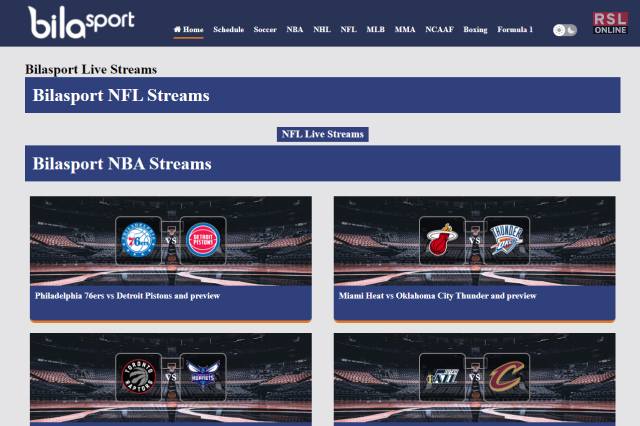
Task: Click the Oklahoma City Thunder logo
Action: [x=507, y=240]
